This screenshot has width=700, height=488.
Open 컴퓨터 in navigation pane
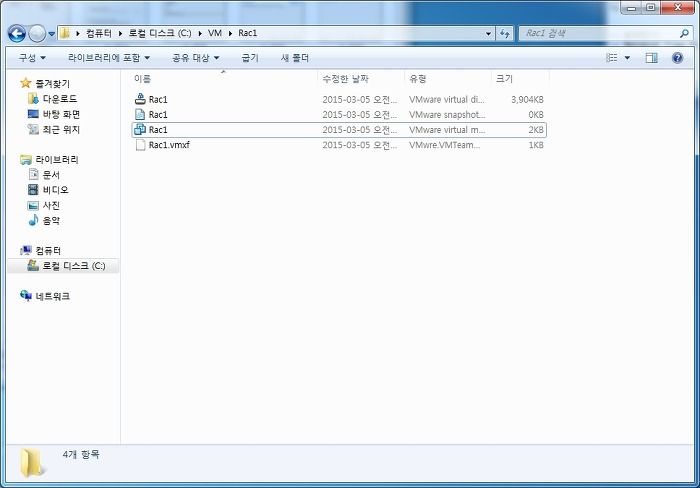pyautogui.click(x=48, y=251)
